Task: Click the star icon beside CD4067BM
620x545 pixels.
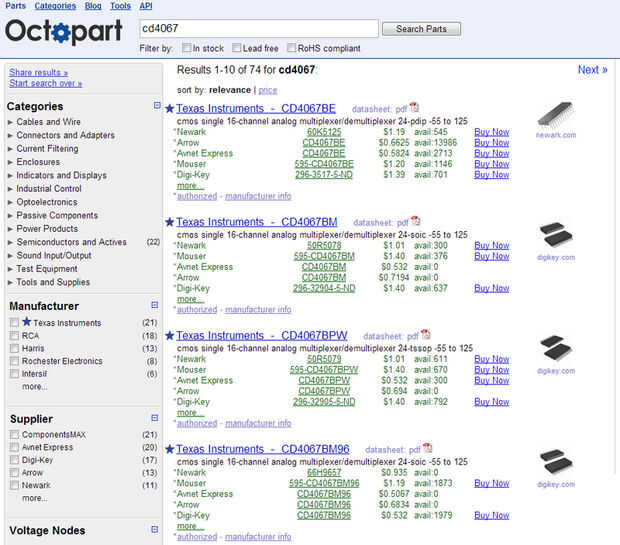Action: (x=170, y=222)
